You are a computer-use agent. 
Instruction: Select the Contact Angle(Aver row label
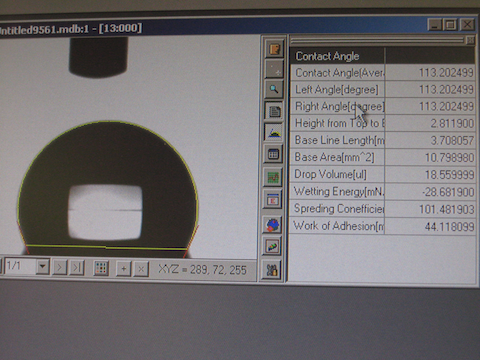tap(339, 73)
